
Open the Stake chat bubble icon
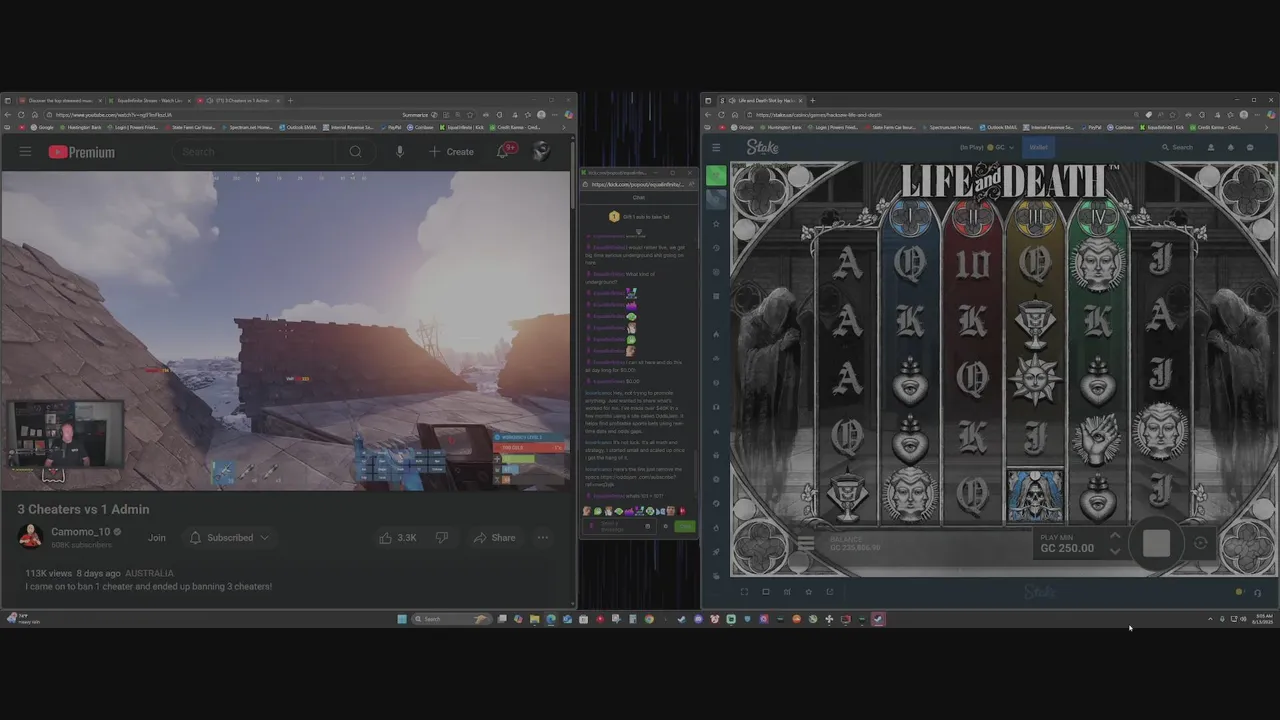coord(1250,147)
